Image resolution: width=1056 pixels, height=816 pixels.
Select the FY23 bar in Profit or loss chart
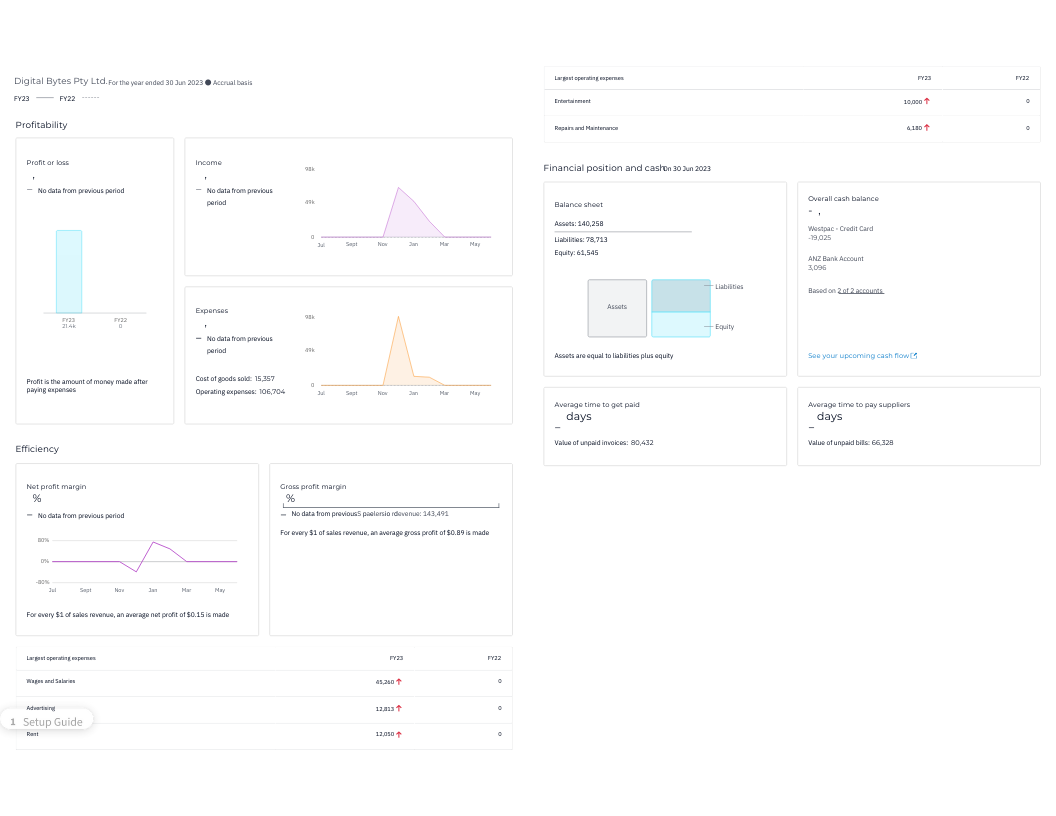(x=69, y=272)
